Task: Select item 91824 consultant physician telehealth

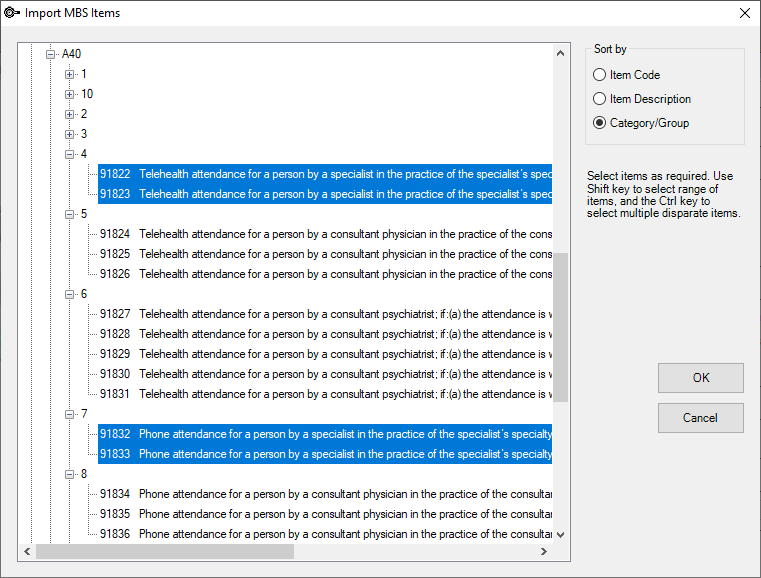Action: point(325,234)
